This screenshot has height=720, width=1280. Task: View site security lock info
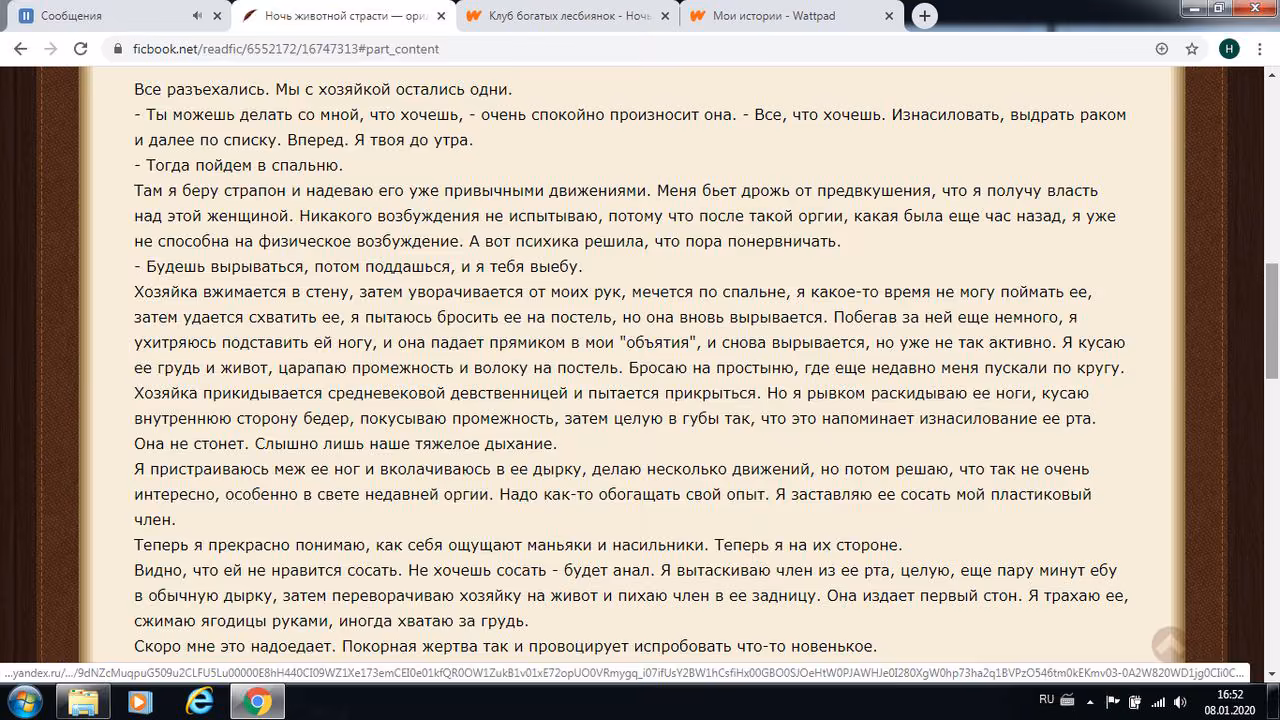118,49
